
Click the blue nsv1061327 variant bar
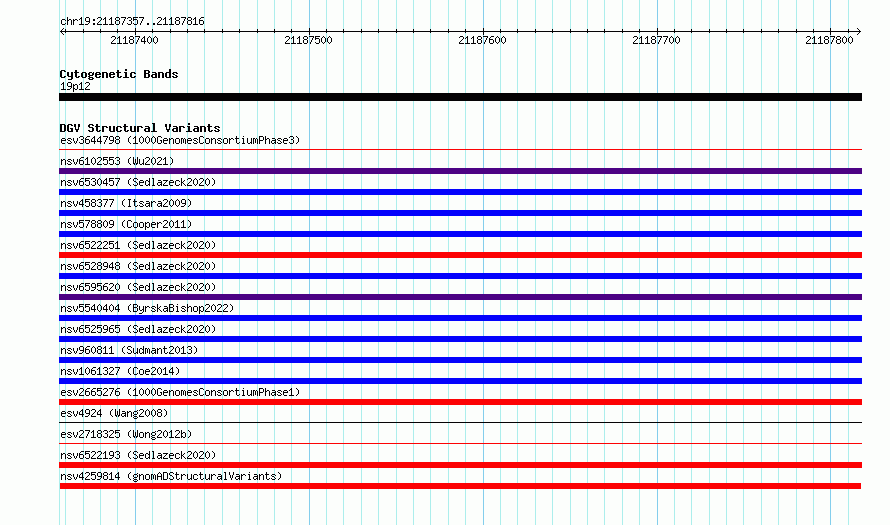460,381
